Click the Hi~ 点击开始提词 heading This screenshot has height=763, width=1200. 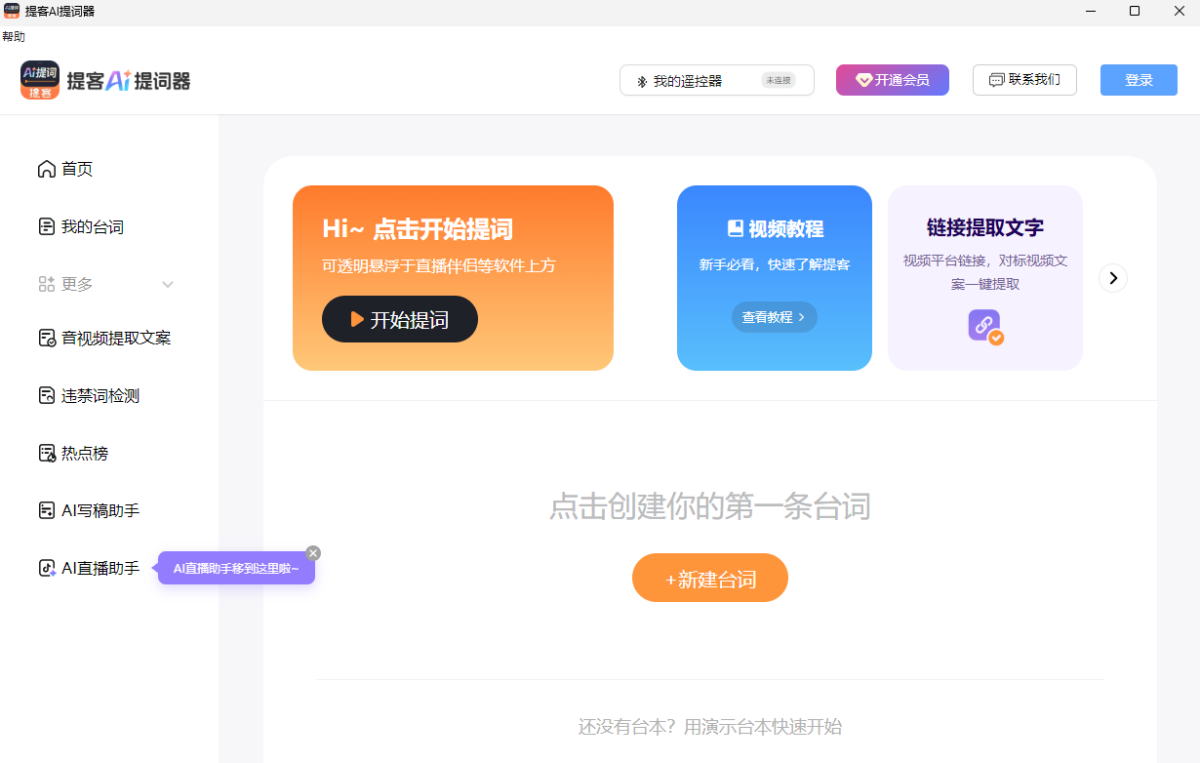[x=417, y=229]
